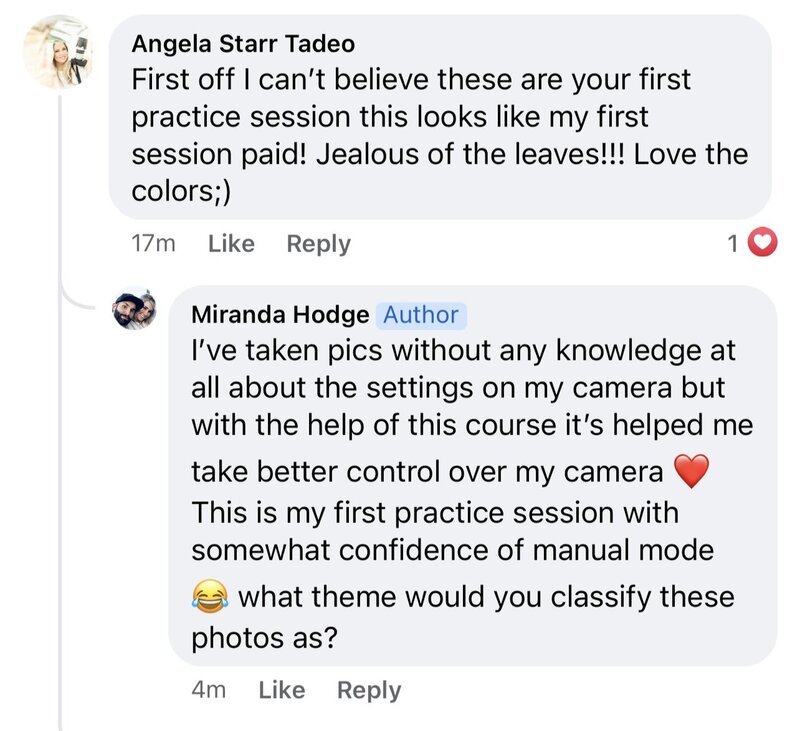View the reaction count of 1
The width and height of the screenshot is (800, 731).
733,244
